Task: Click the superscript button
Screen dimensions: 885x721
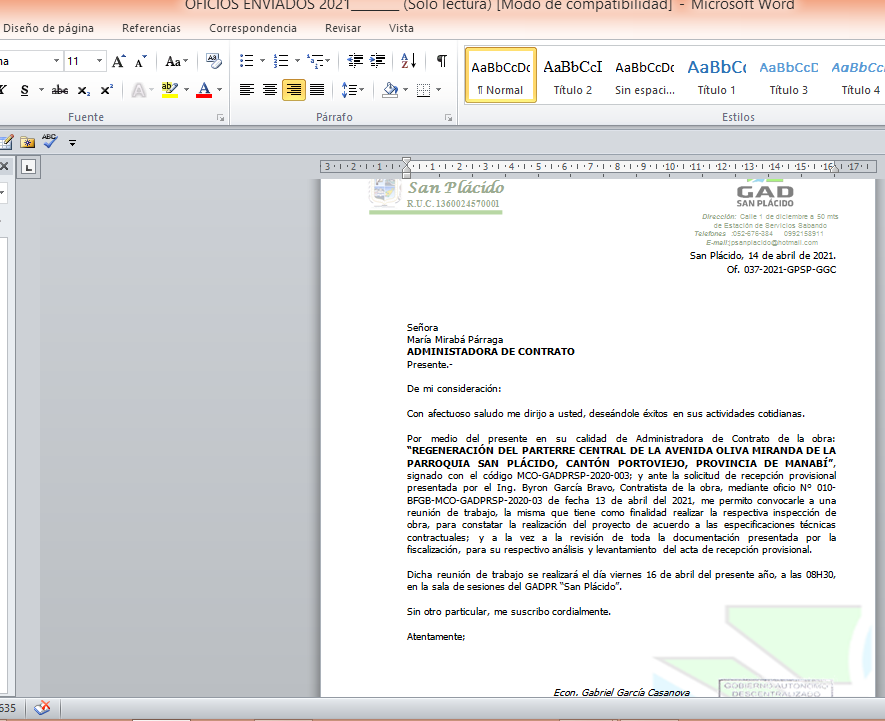Action: tap(106, 90)
